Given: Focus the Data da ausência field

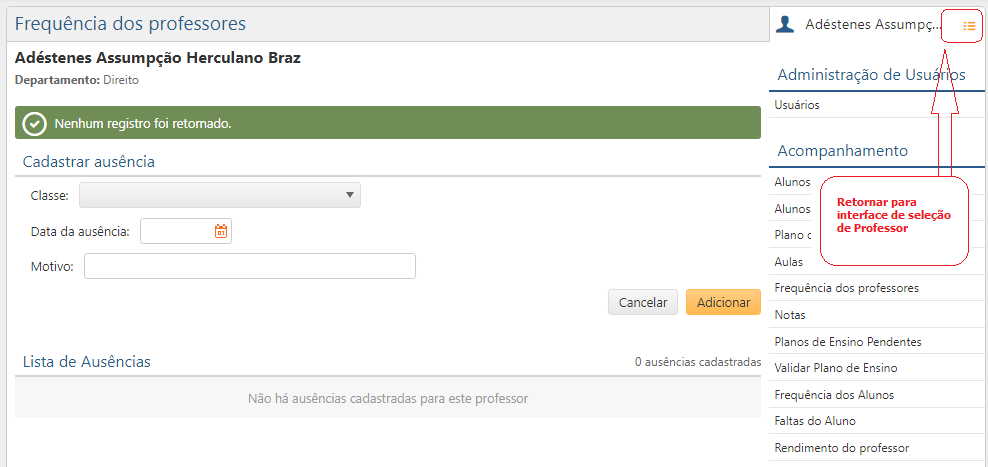Looking at the screenshot, I should (177, 231).
